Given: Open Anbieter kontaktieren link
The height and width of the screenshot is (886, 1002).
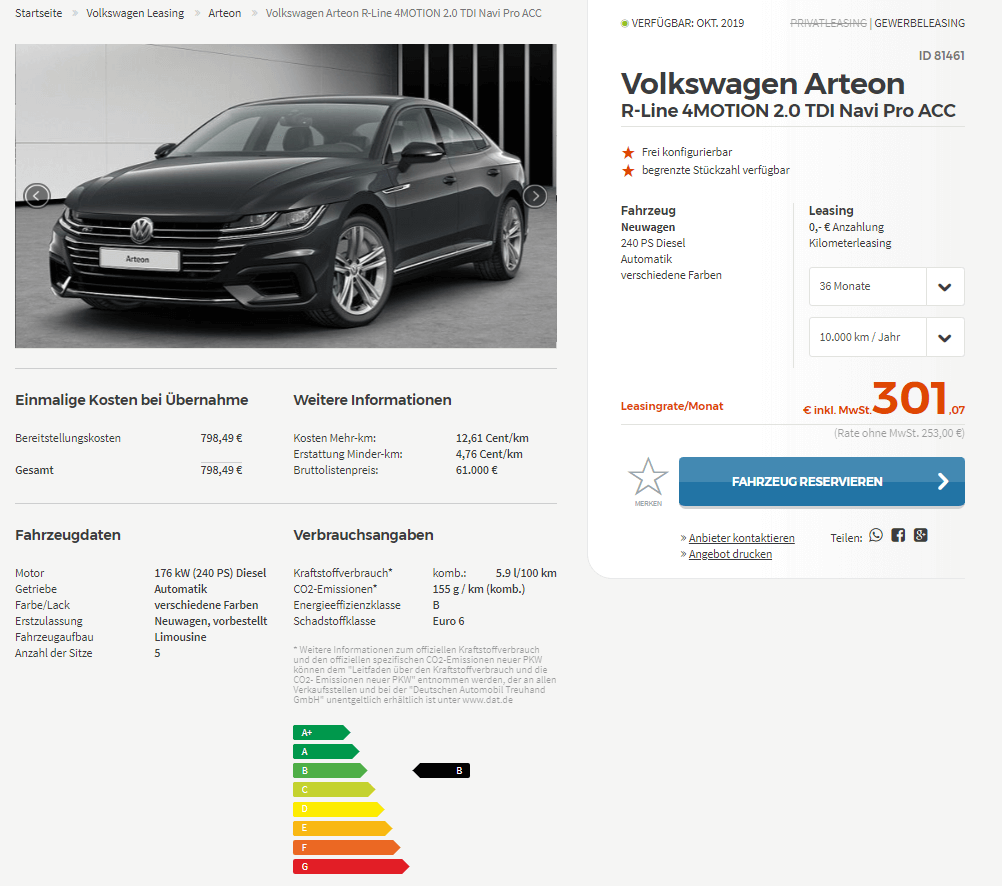Looking at the screenshot, I should (741, 538).
